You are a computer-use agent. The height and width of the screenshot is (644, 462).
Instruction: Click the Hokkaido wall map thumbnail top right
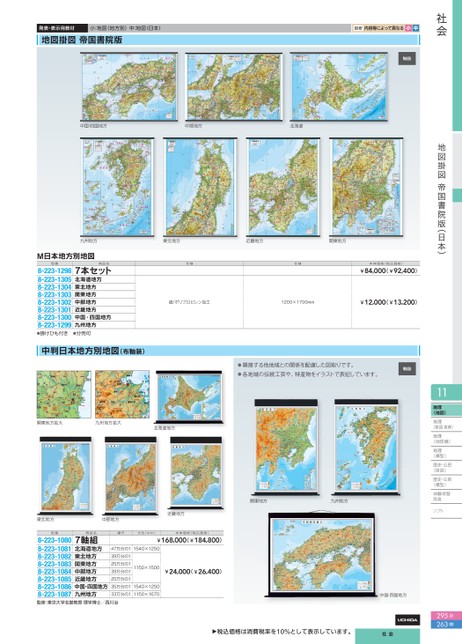pos(338,87)
